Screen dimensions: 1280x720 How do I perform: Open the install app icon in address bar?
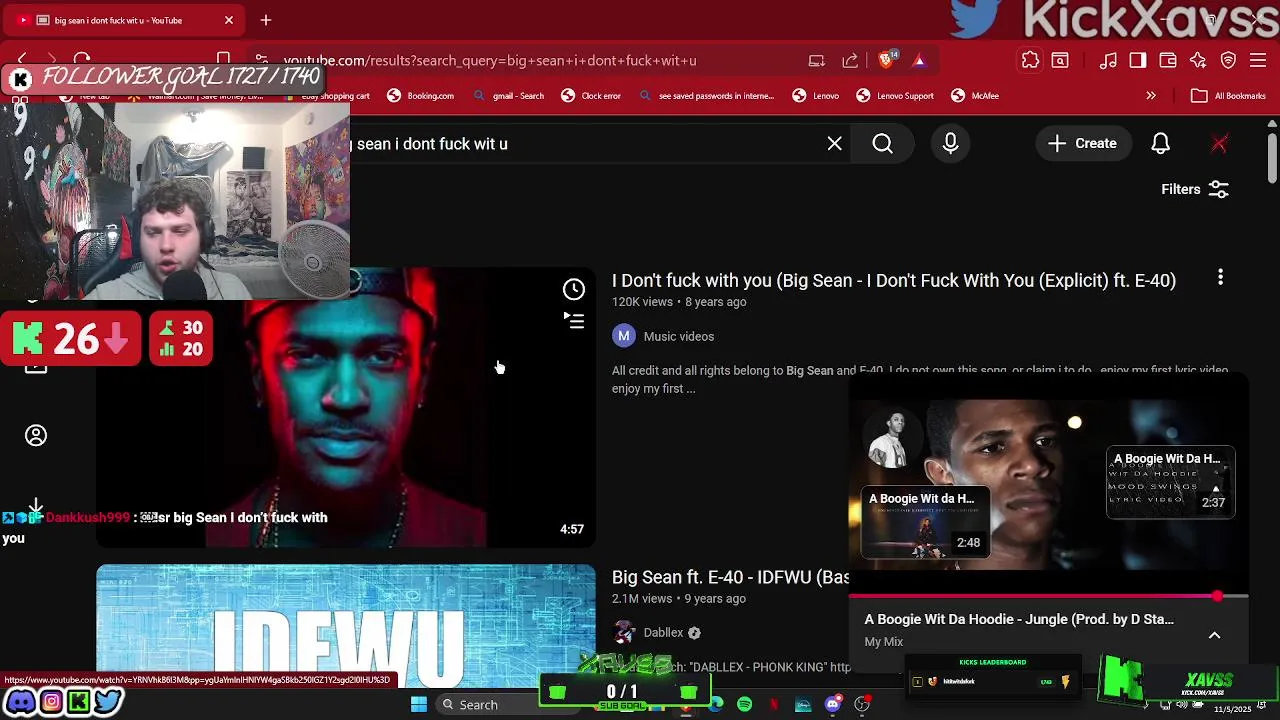tap(817, 60)
